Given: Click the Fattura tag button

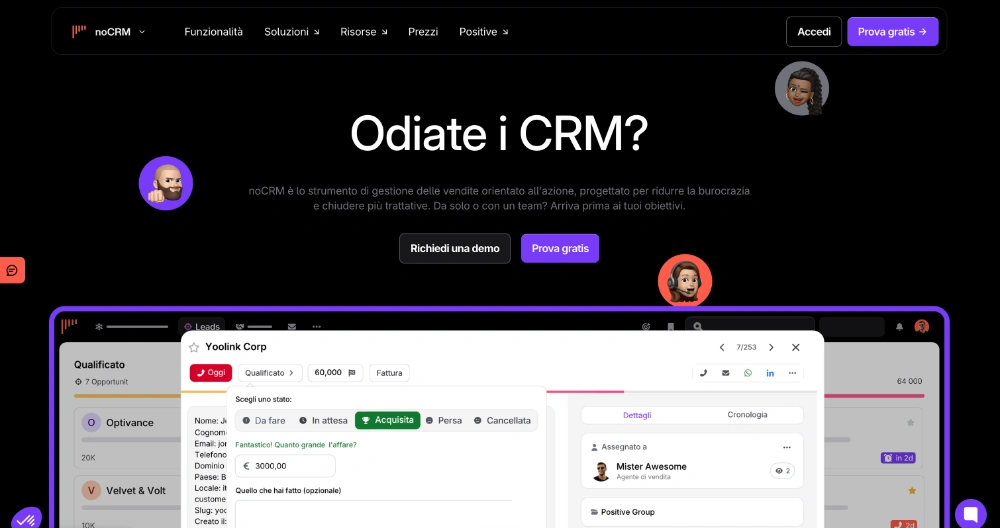Looking at the screenshot, I should pyautogui.click(x=389, y=372).
